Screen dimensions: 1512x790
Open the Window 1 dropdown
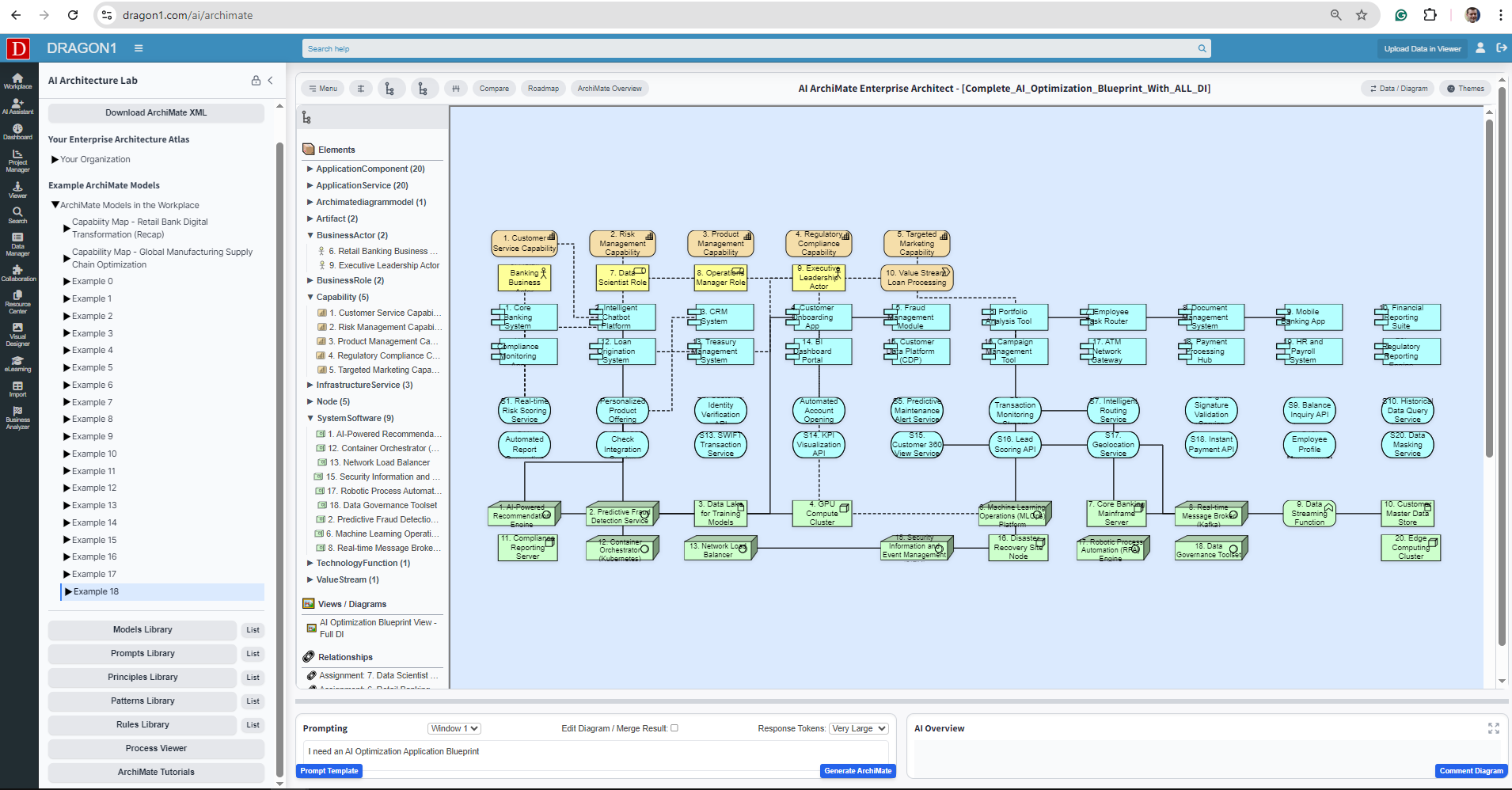(454, 728)
